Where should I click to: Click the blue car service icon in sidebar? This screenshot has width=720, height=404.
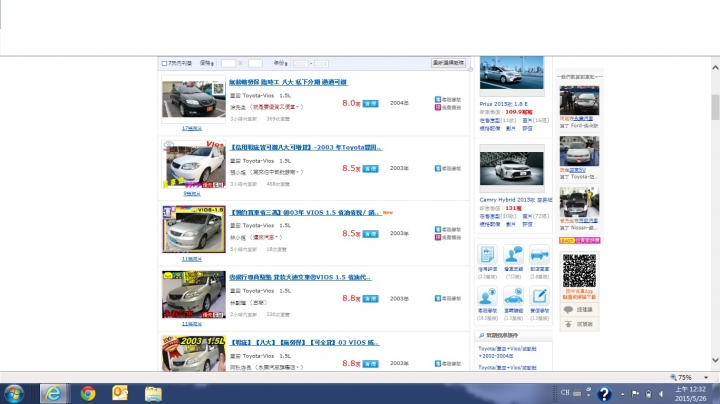point(539,254)
